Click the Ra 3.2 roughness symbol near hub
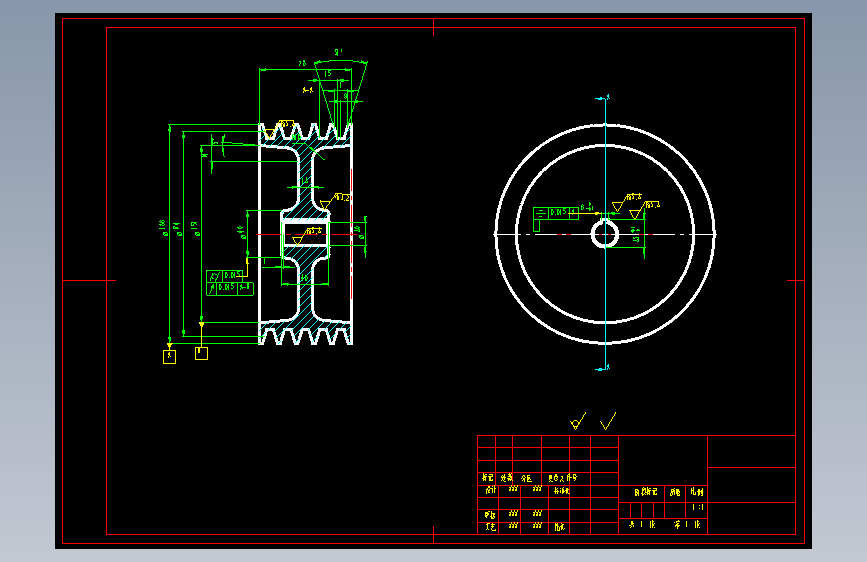This screenshot has height=562, width=867. 335,201
